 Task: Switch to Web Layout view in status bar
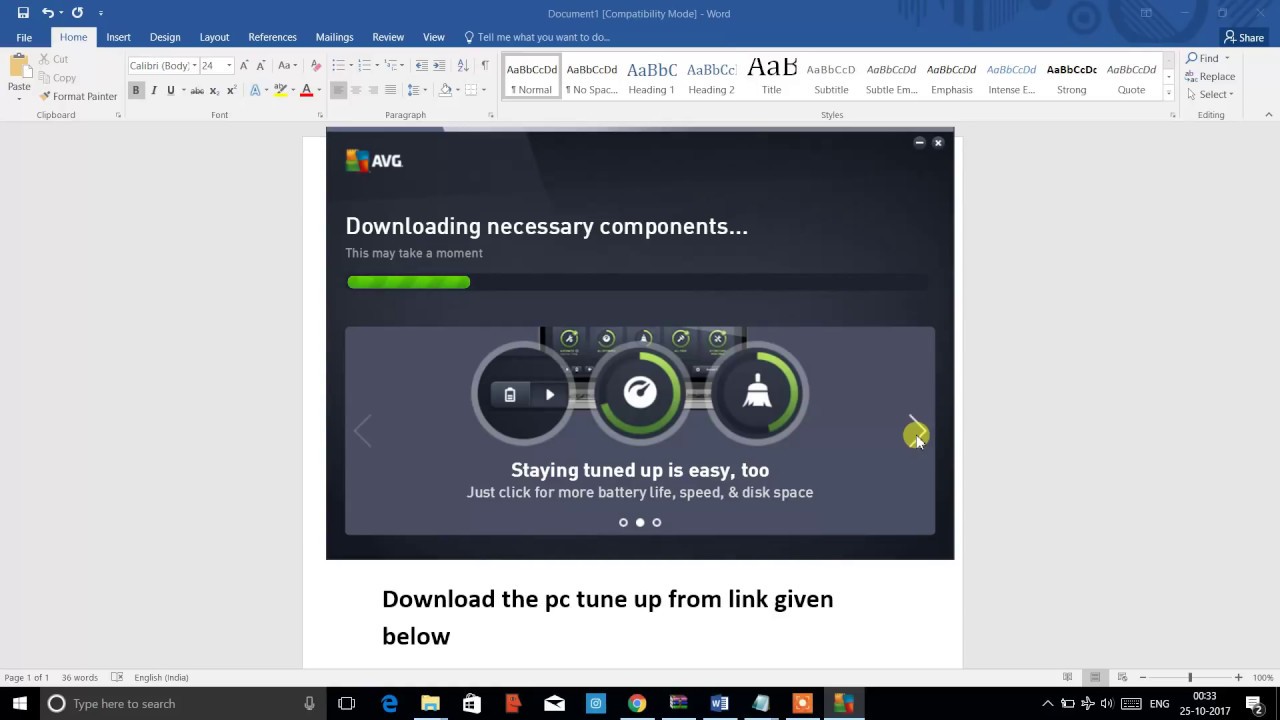pos(1122,677)
